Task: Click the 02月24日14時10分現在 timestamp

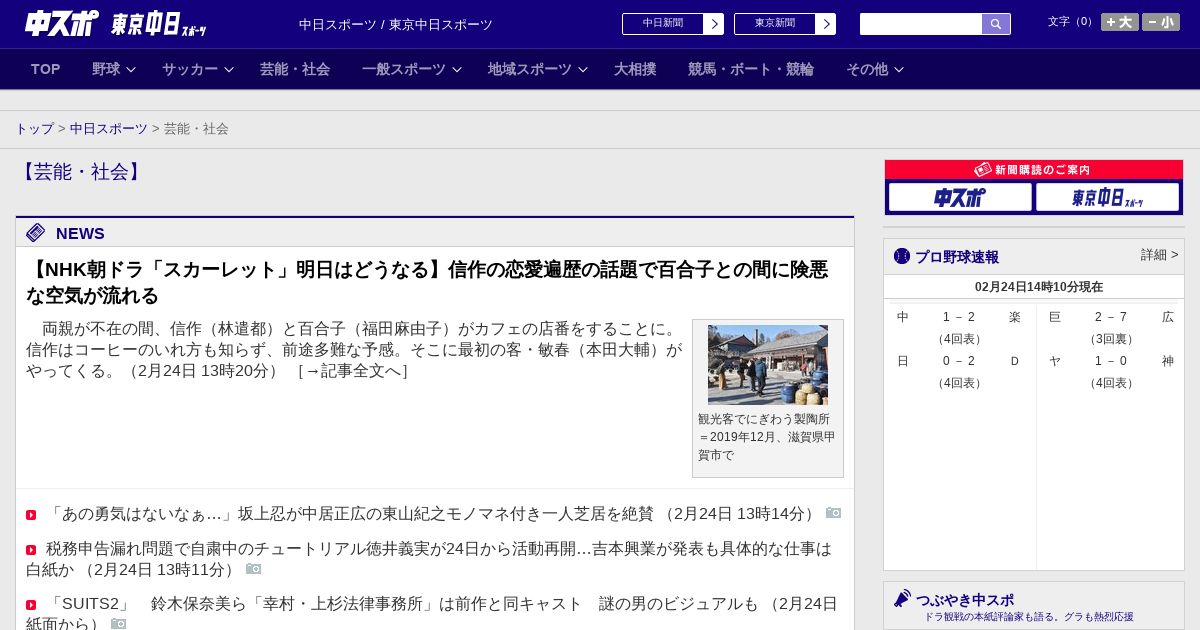Action: [x=1039, y=287]
